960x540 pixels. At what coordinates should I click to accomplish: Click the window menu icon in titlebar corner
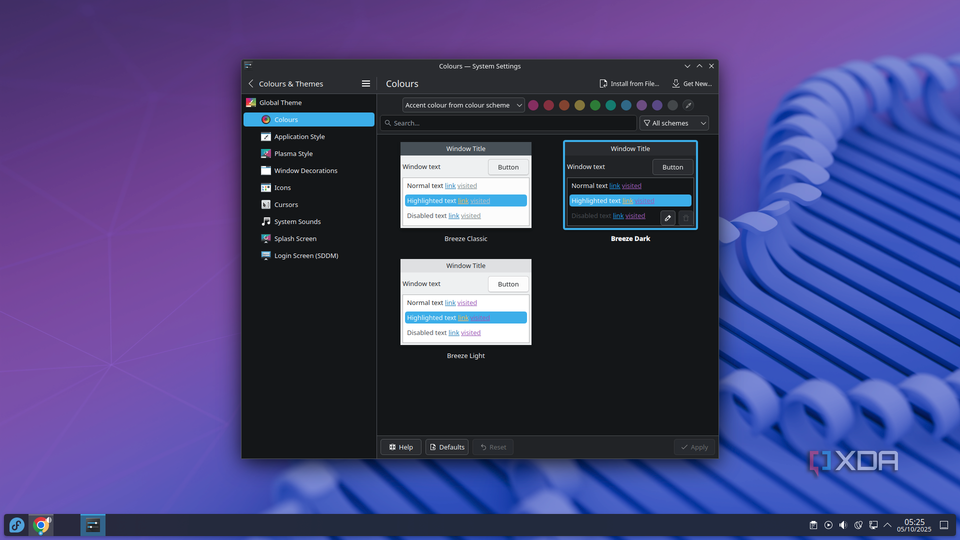pyautogui.click(x=248, y=65)
